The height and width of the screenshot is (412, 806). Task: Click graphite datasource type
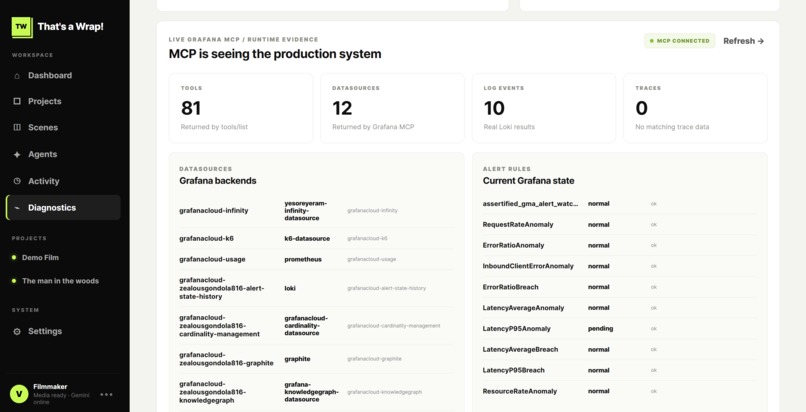(x=297, y=359)
